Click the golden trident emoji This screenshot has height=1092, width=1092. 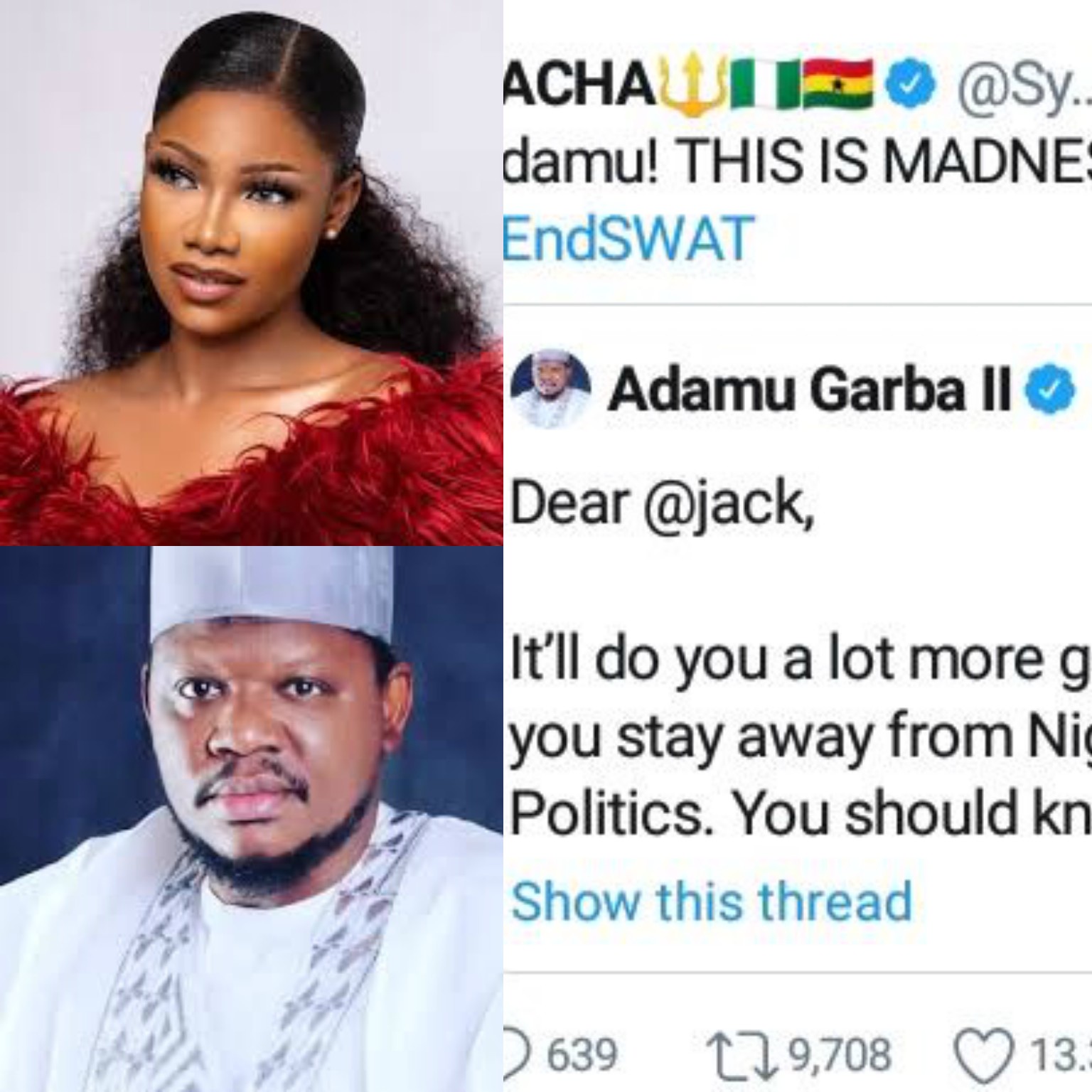[x=691, y=85]
